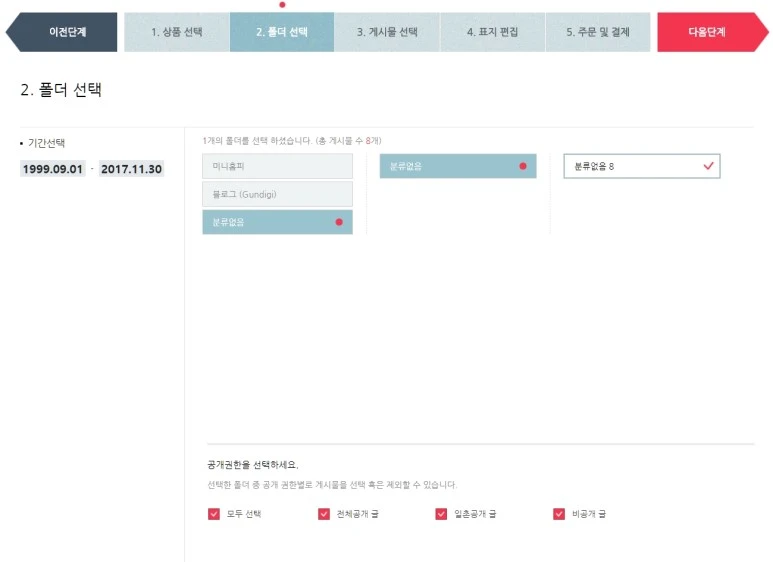Toggle the 비공개 글 checkbox
The height and width of the screenshot is (562, 773).
tap(559, 514)
